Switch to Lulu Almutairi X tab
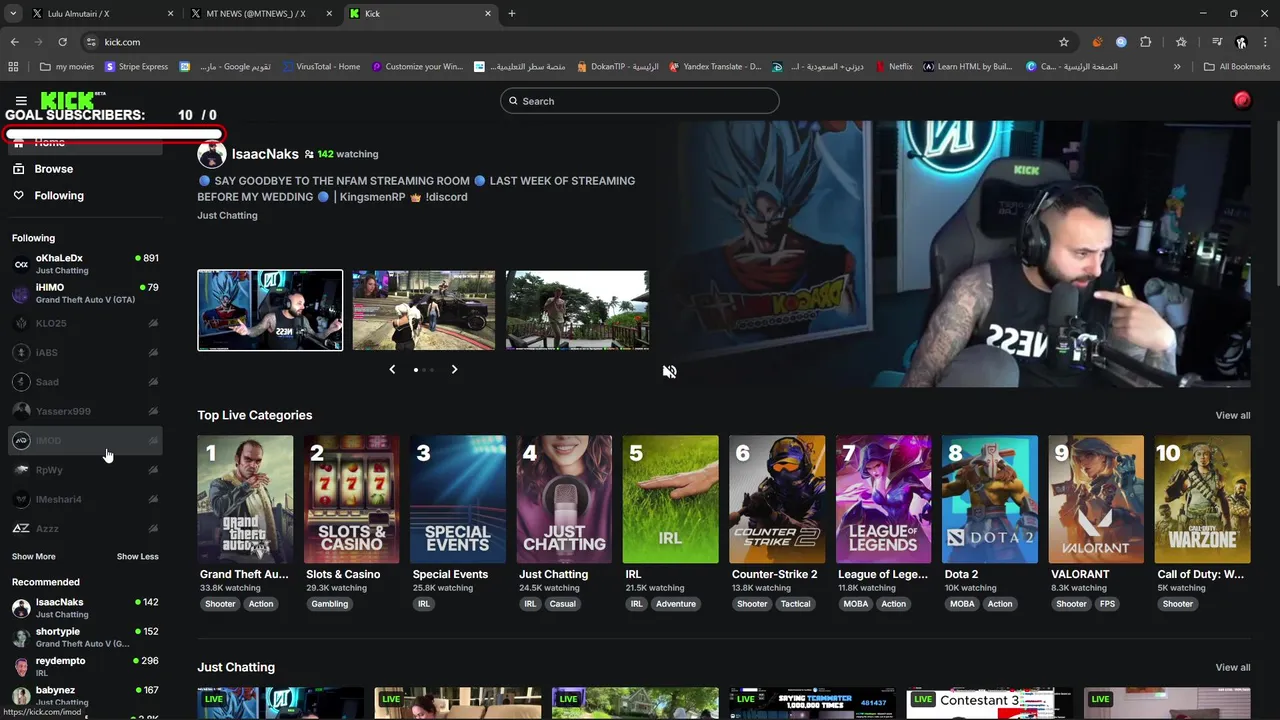The image size is (1280, 720). 100,13
